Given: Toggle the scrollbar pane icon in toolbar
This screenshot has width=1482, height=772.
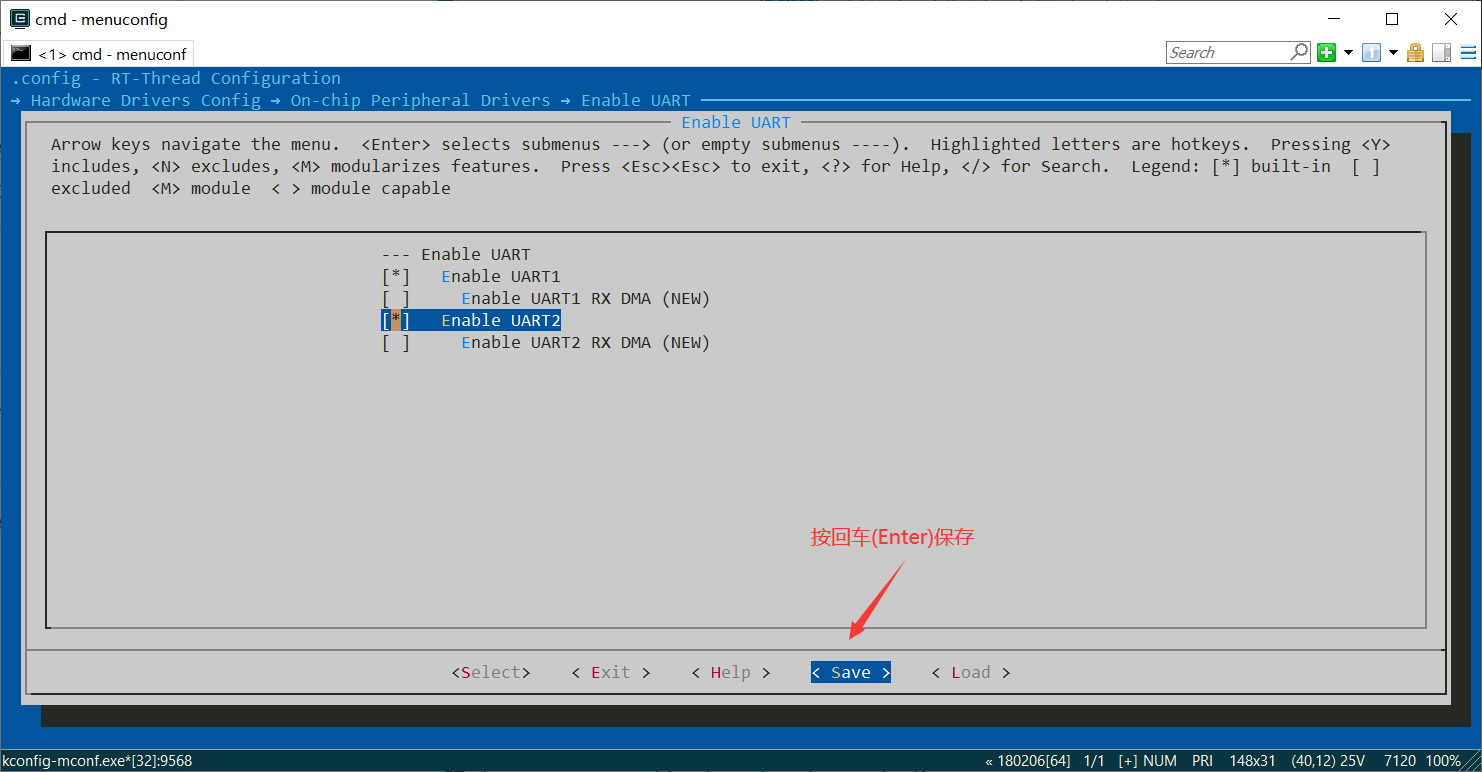Looking at the screenshot, I should click(x=1441, y=53).
